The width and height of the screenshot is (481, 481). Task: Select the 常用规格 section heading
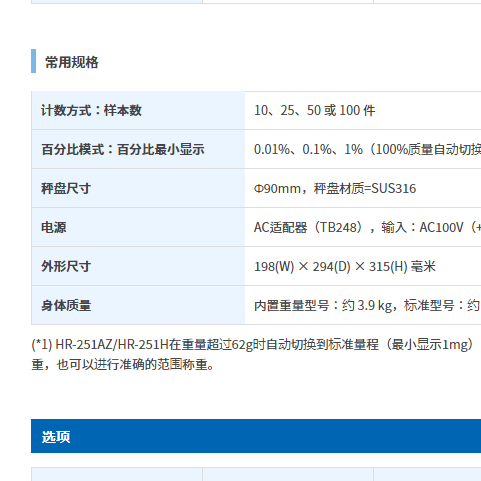point(71,62)
